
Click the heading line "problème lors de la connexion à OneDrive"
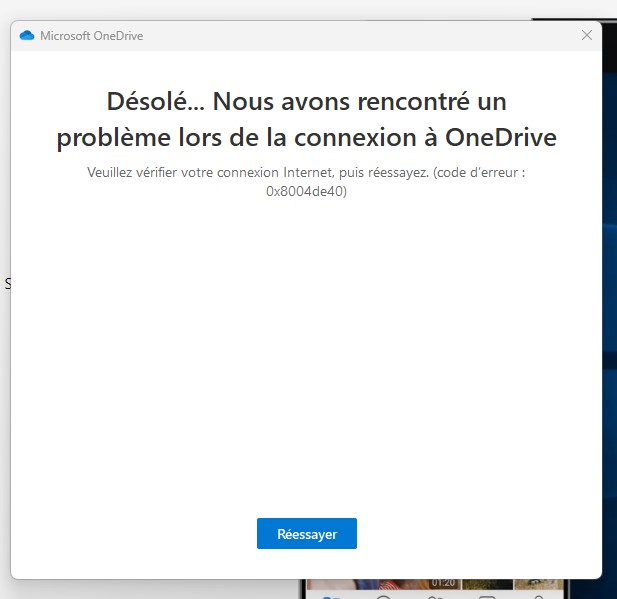[307, 138]
